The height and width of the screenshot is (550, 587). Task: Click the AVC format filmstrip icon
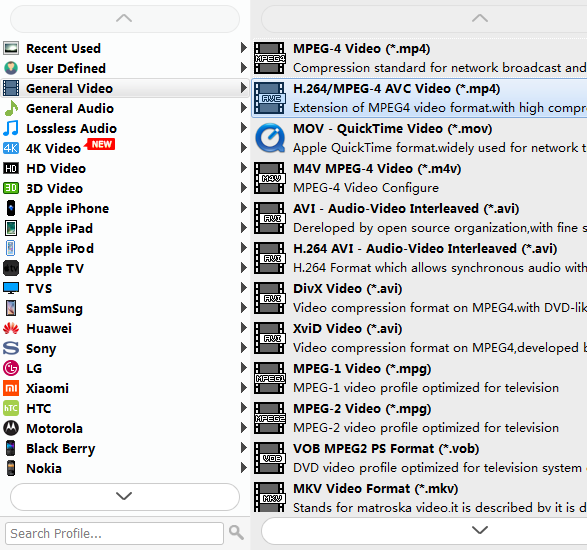point(270,98)
